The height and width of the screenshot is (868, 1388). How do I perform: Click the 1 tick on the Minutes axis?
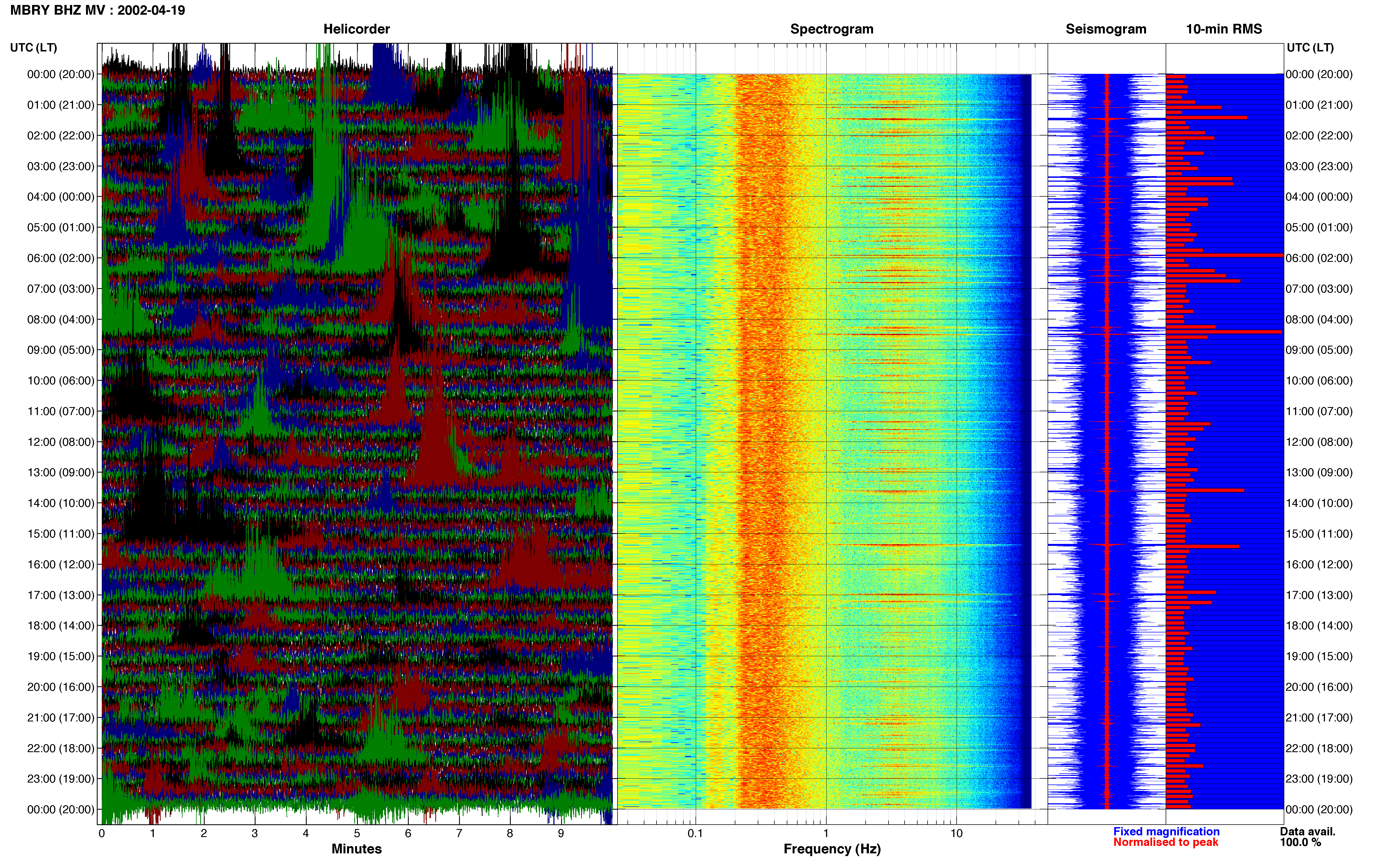click(x=153, y=833)
